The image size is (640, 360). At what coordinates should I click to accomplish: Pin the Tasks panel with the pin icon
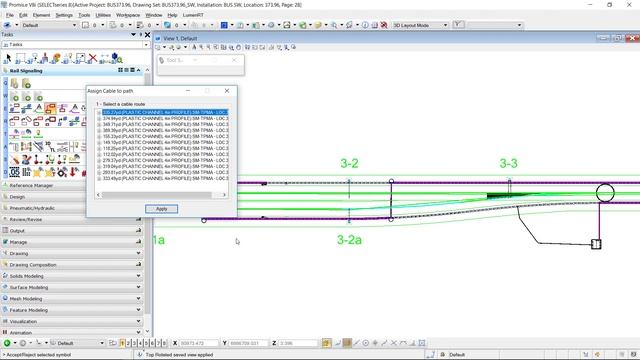coord(141,35)
